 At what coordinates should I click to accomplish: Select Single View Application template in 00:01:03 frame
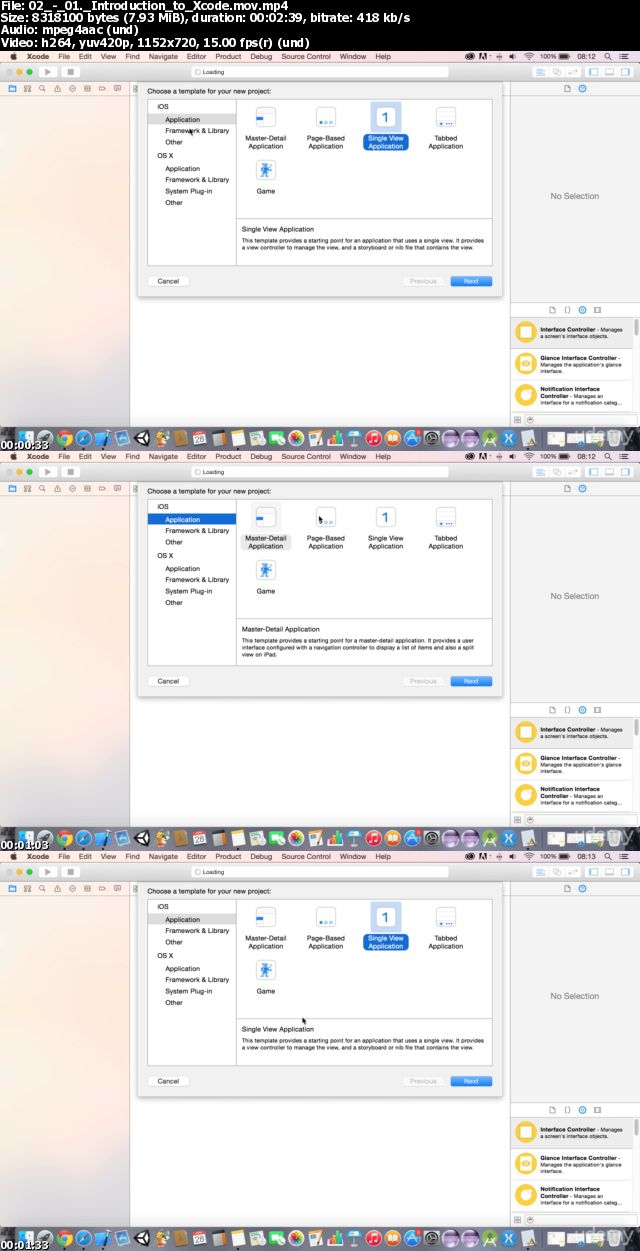click(x=385, y=529)
